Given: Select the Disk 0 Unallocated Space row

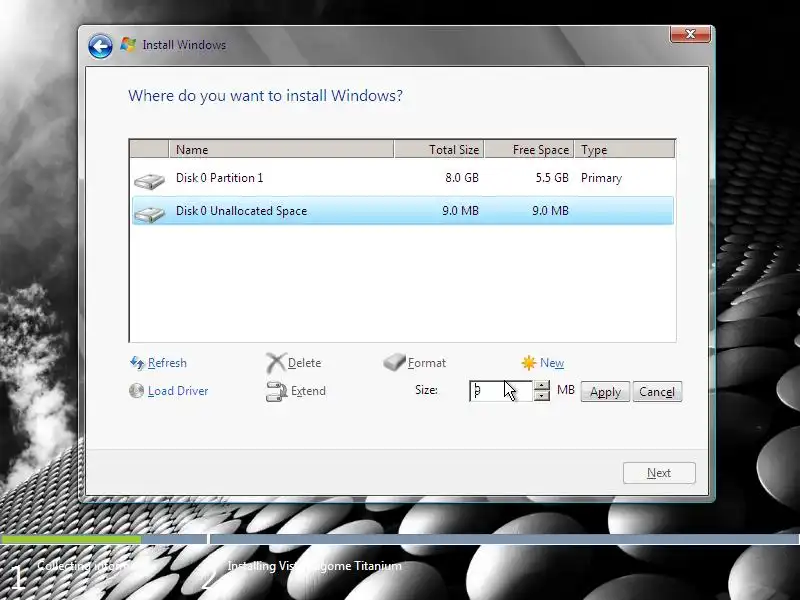Looking at the screenshot, I should (x=403, y=210).
